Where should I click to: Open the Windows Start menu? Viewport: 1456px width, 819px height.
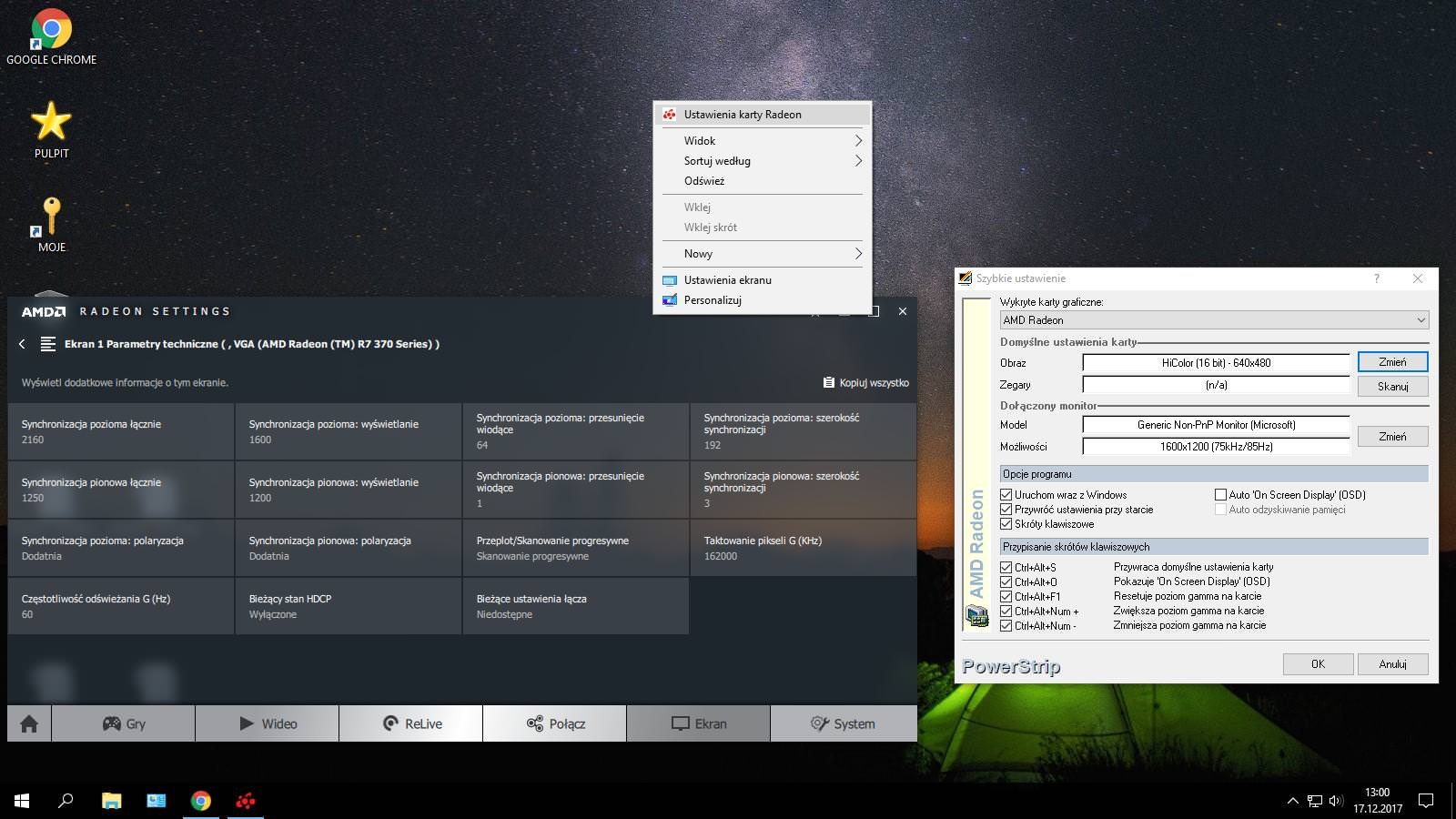tap(22, 801)
